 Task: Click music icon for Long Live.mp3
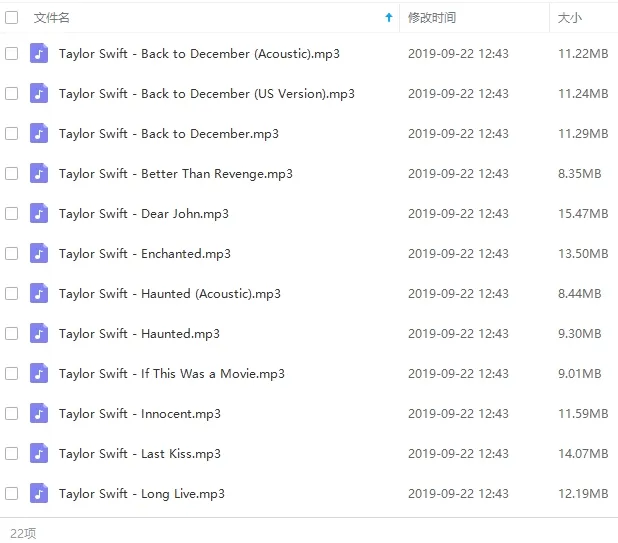39,493
